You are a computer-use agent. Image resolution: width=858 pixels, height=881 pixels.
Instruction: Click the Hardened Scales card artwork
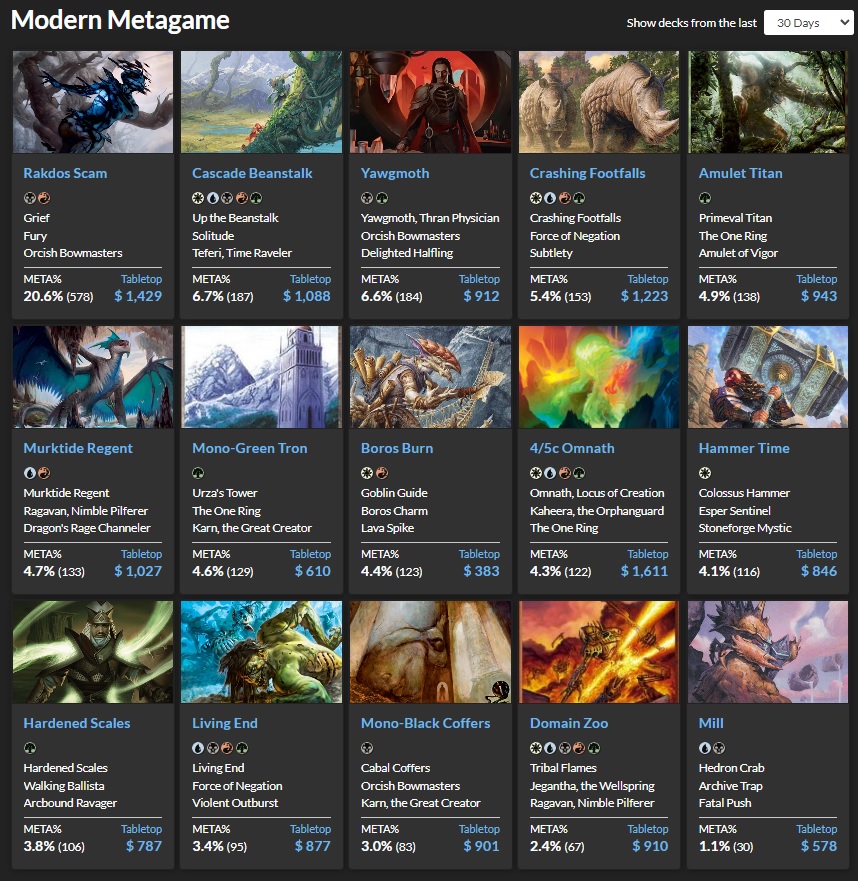tap(93, 652)
